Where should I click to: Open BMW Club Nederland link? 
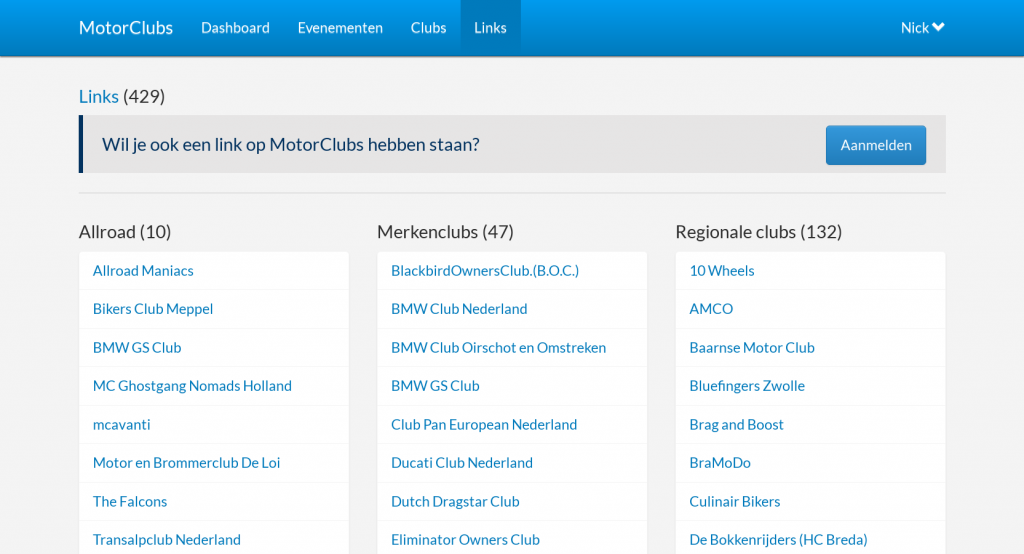[x=459, y=309]
